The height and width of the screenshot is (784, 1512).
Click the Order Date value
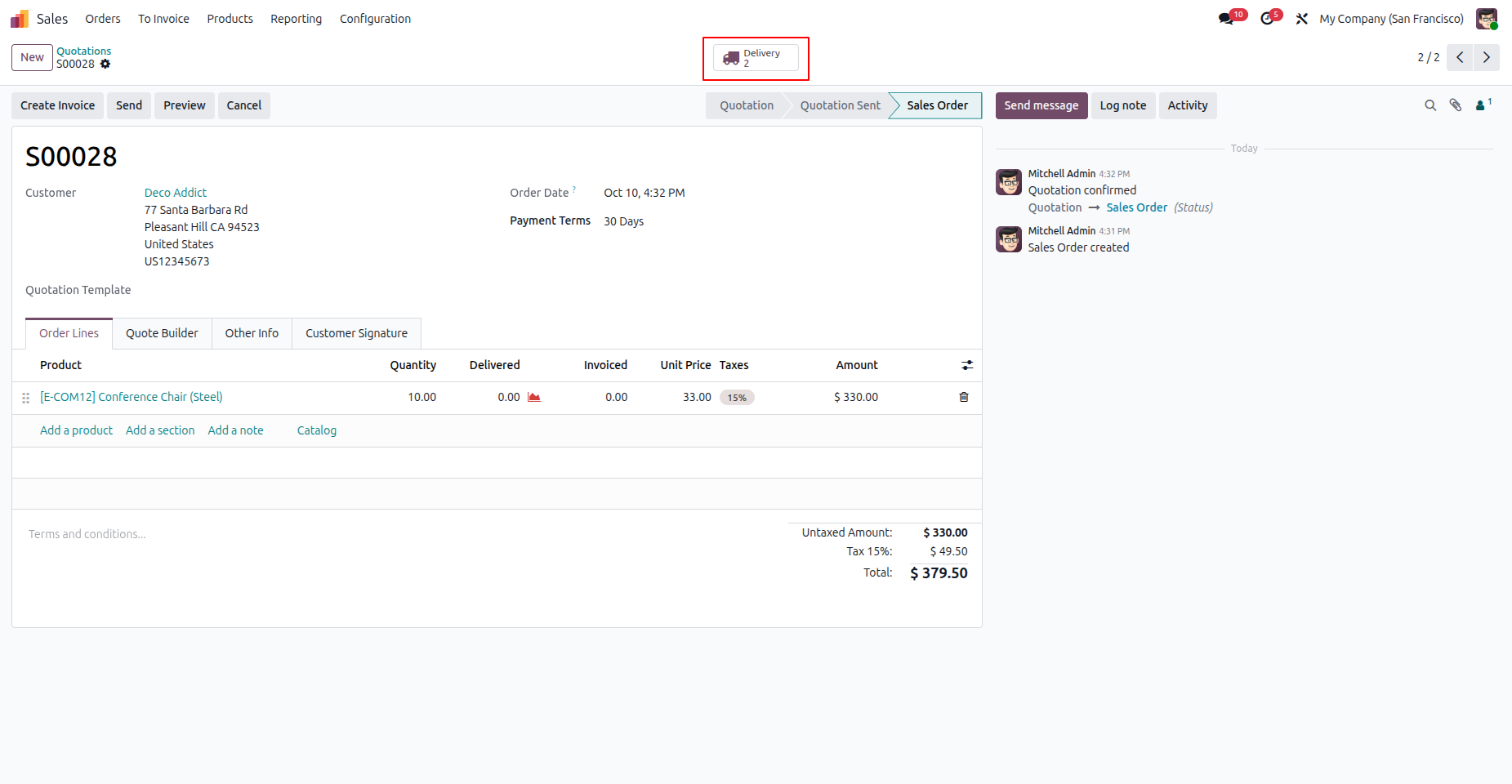point(644,193)
